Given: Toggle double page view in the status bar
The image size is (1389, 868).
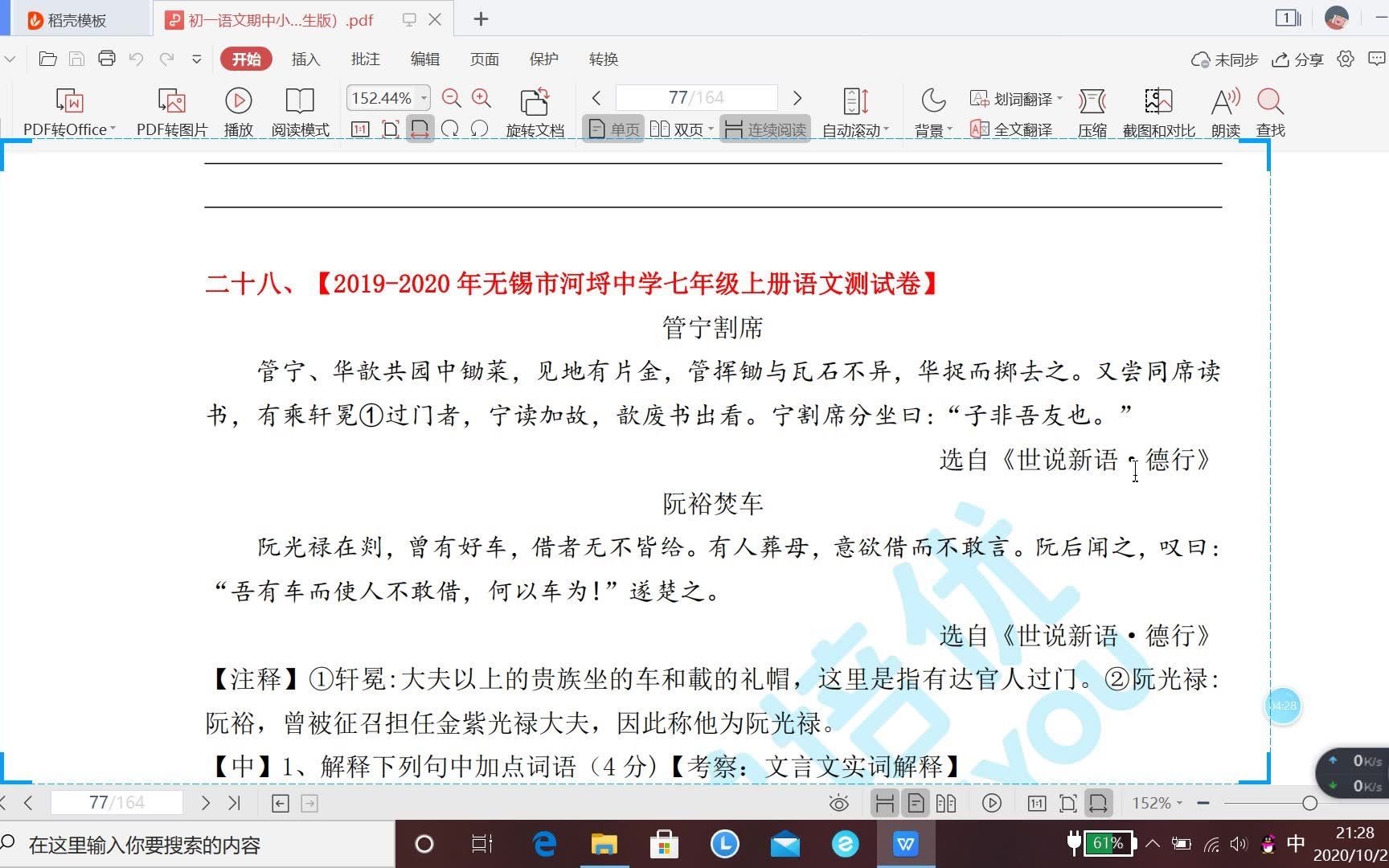Looking at the screenshot, I should (946, 803).
